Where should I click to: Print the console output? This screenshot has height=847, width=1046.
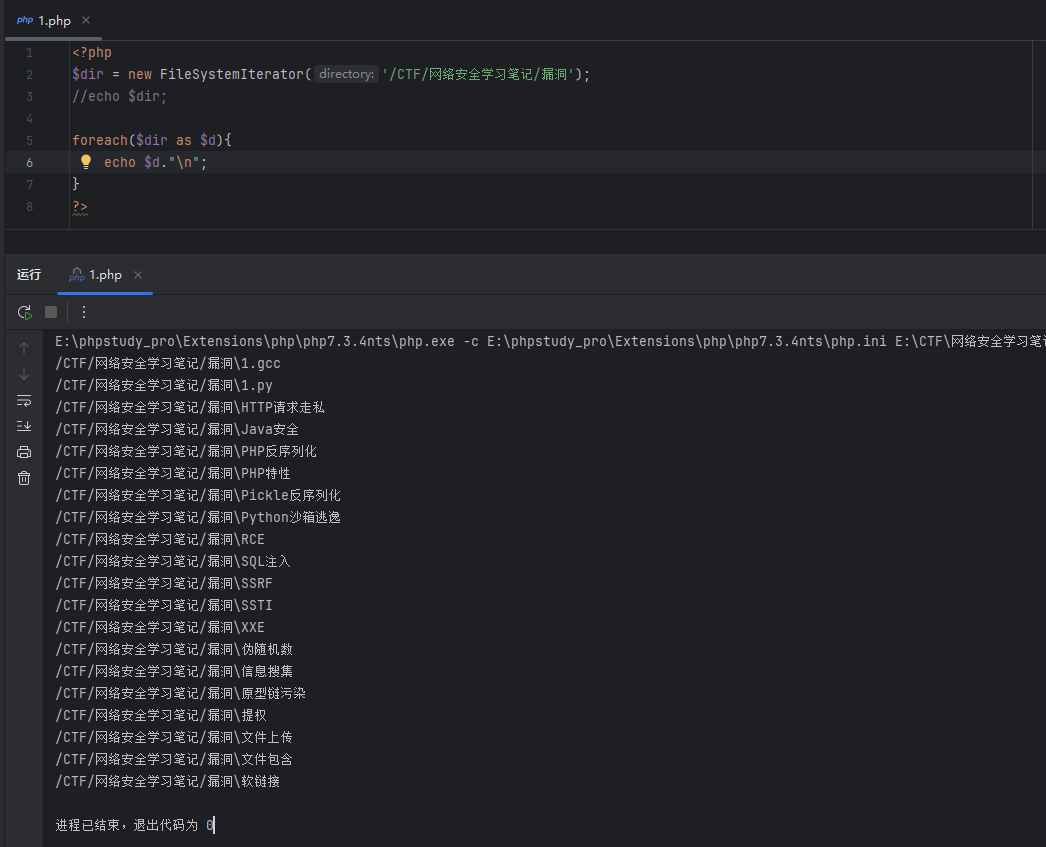24,452
